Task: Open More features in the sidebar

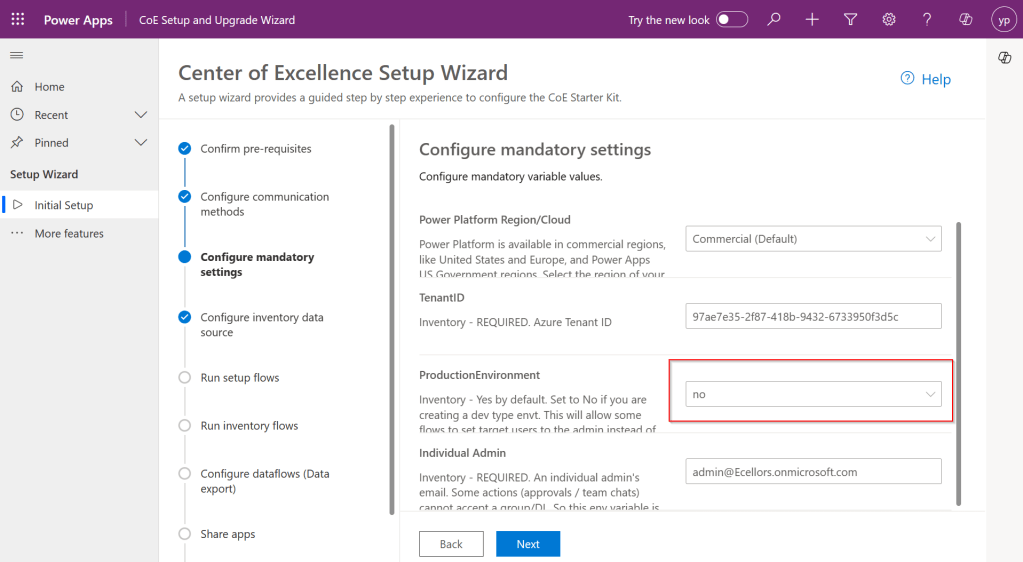Action: (x=68, y=233)
